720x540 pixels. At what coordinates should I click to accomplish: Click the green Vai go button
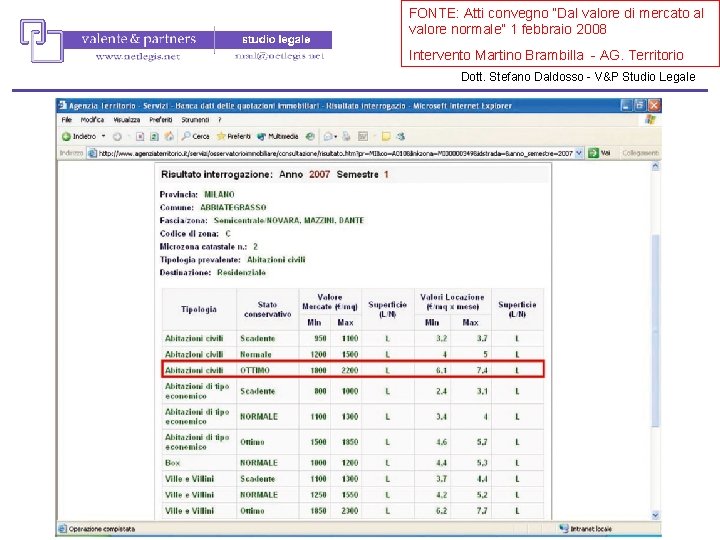pos(599,153)
